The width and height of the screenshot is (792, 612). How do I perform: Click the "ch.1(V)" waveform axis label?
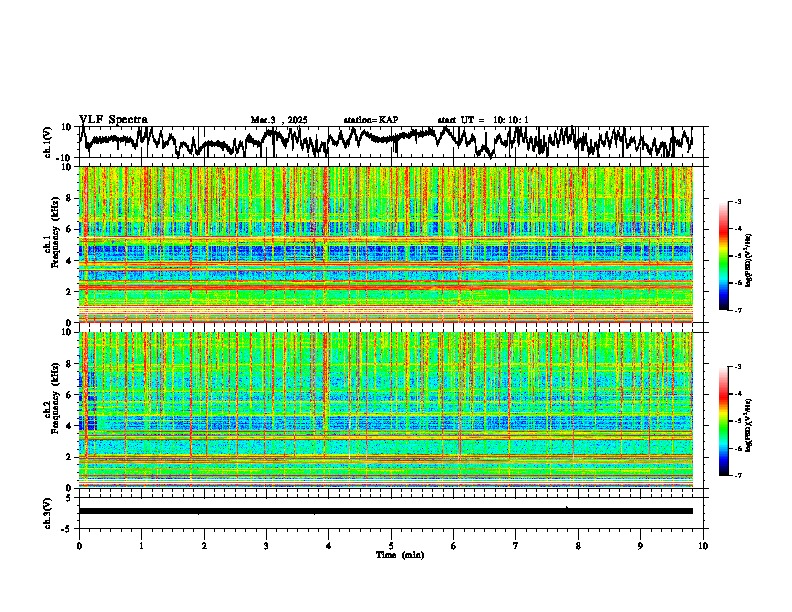point(48,142)
